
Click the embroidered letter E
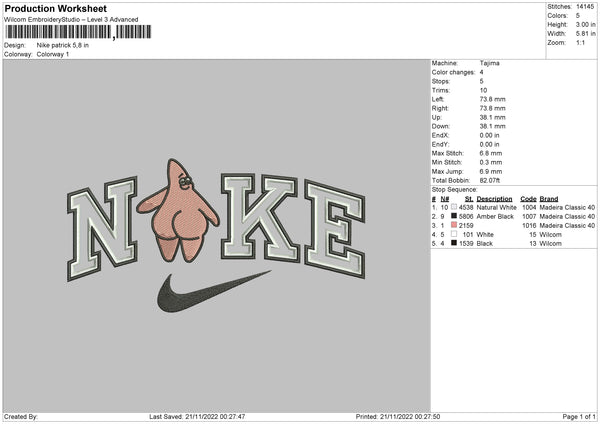(x=335, y=229)
